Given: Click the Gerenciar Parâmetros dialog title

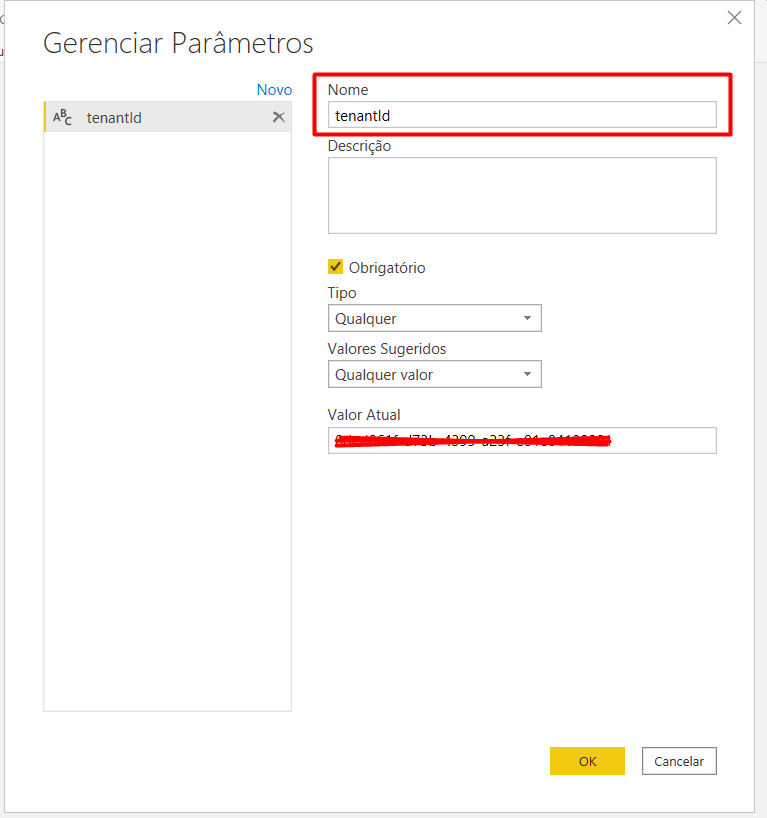Looking at the screenshot, I should pos(178,44).
